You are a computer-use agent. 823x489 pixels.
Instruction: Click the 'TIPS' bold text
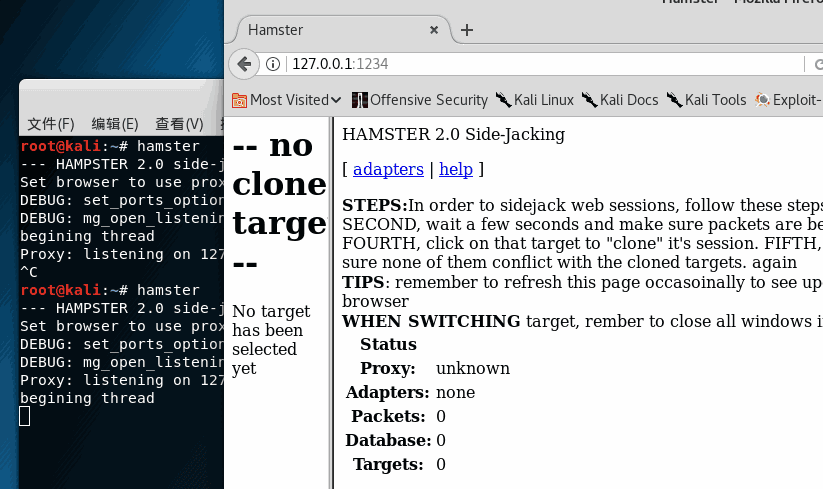(x=363, y=282)
